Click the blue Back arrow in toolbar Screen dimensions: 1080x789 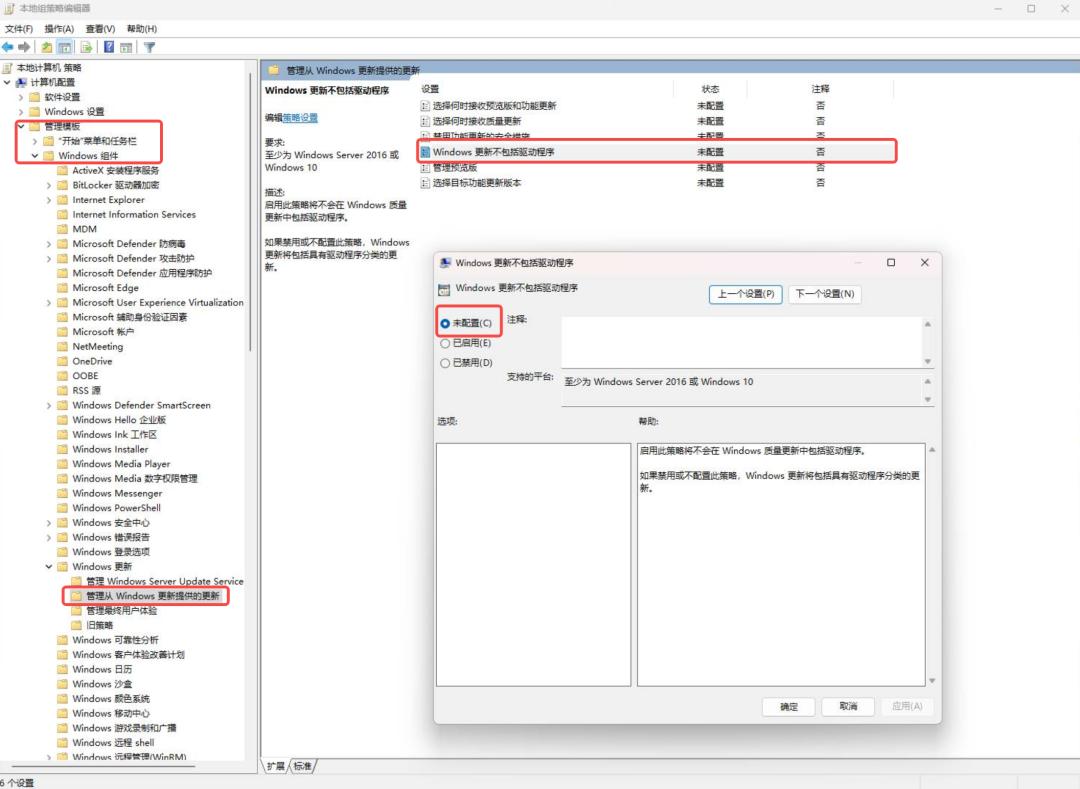[x=8, y=47]
